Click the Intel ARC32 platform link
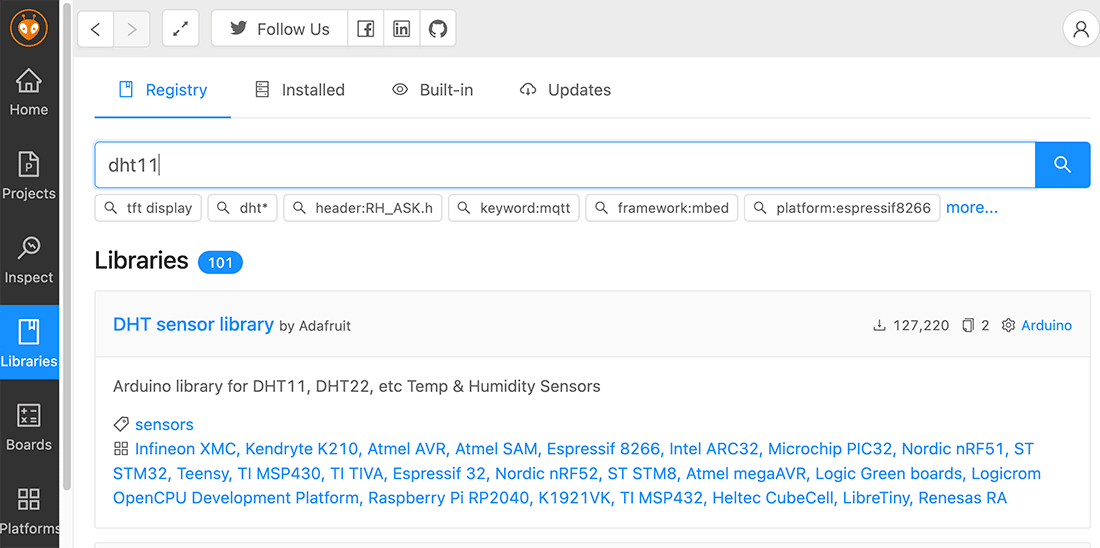1100x548 pixels. tap(714, 449)
